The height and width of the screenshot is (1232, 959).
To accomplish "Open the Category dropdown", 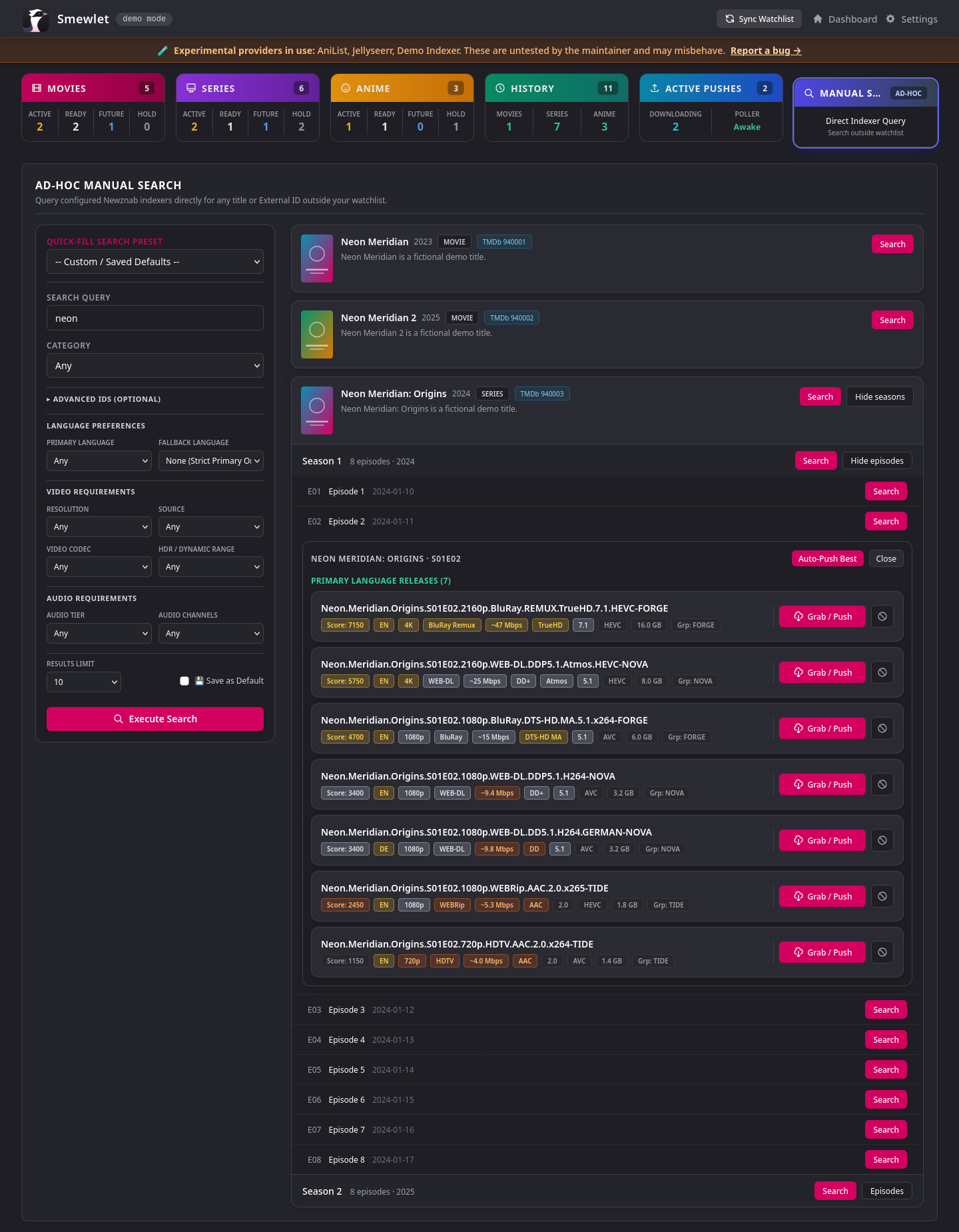I will pyautogui.click(x=155, y=366).
